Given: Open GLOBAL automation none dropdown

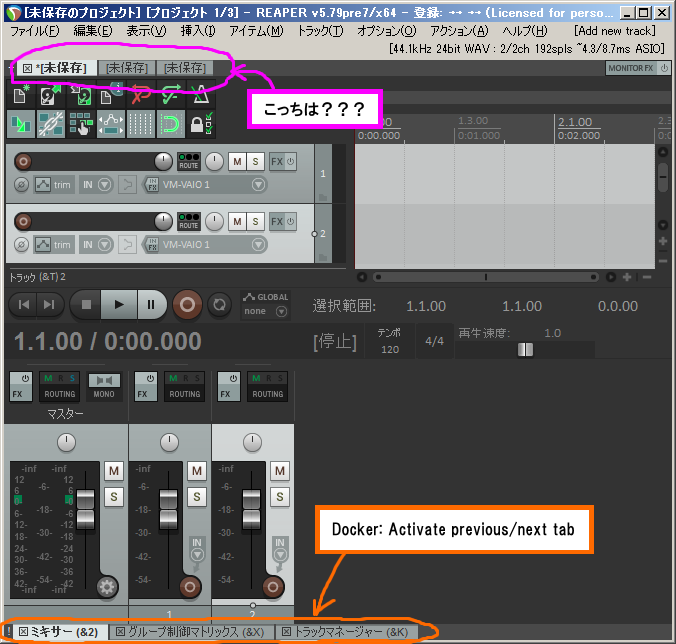Looking at the screenshot, I should (266, 311).
